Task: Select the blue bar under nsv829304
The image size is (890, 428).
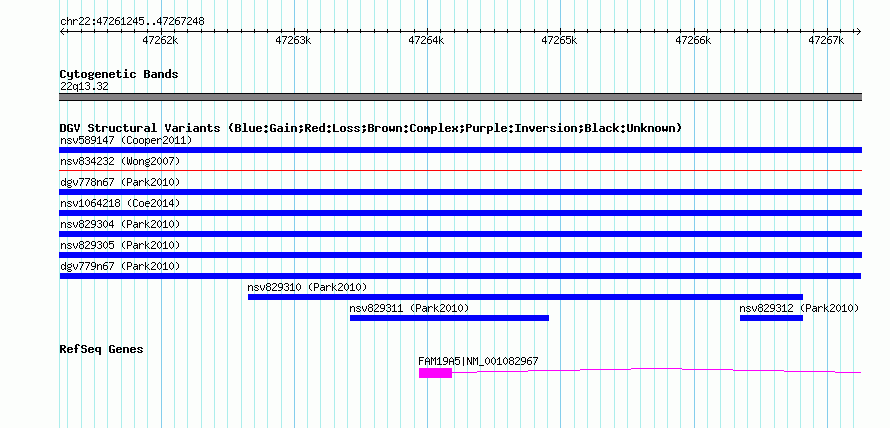Action: tap(460, 234)
